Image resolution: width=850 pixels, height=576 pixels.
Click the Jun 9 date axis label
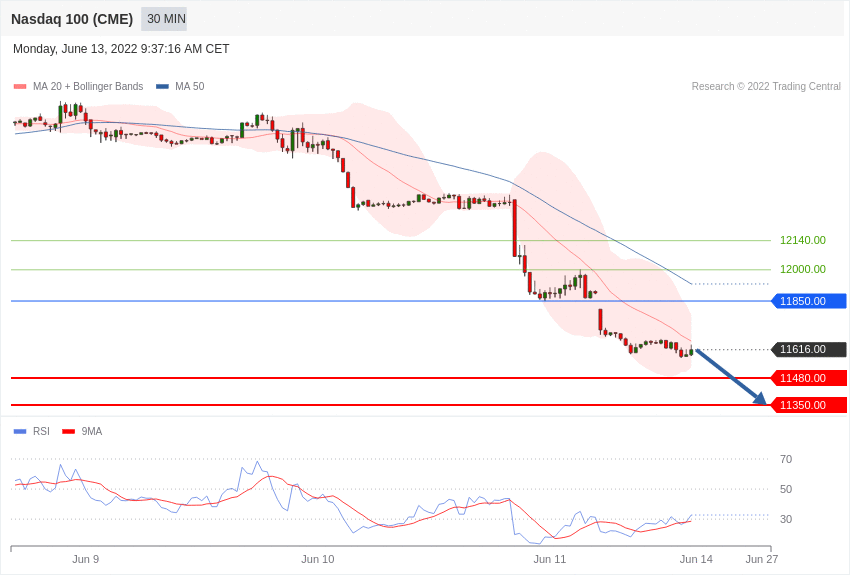[86, 559]
